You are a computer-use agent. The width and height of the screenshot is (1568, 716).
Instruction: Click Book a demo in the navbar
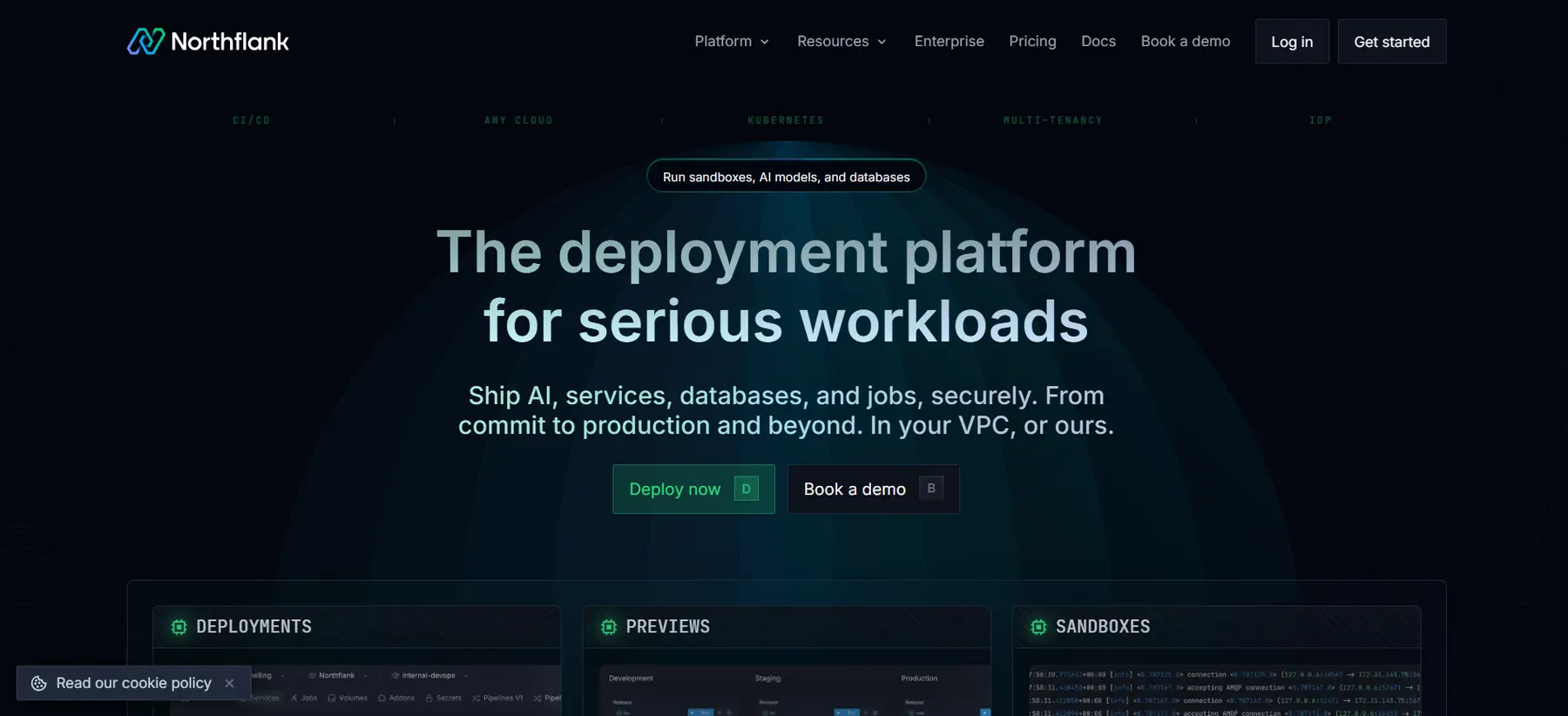1186,41
